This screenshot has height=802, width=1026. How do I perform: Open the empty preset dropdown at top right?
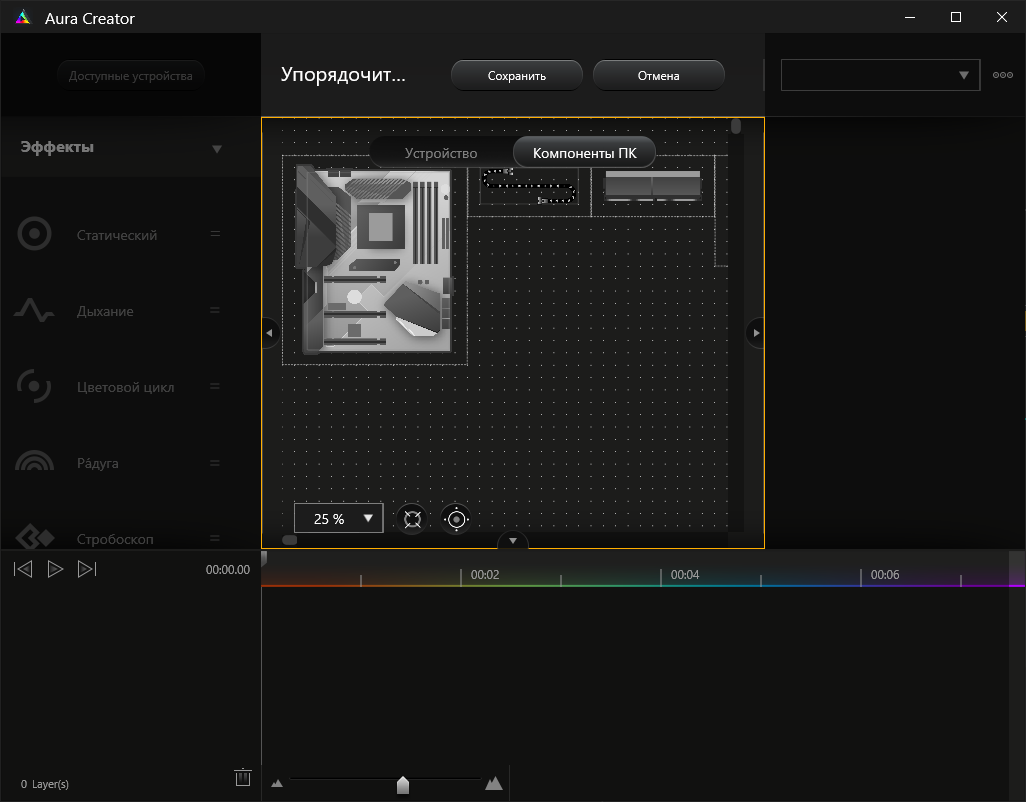[x=879, y=74]
